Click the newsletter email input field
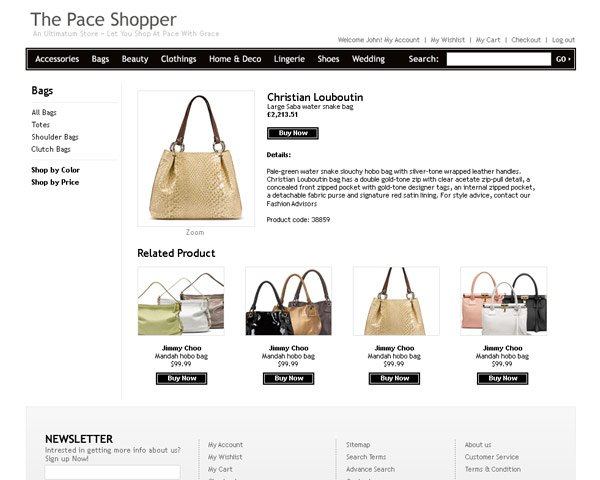Screen dimensions: 600x480 pos(112,472)
